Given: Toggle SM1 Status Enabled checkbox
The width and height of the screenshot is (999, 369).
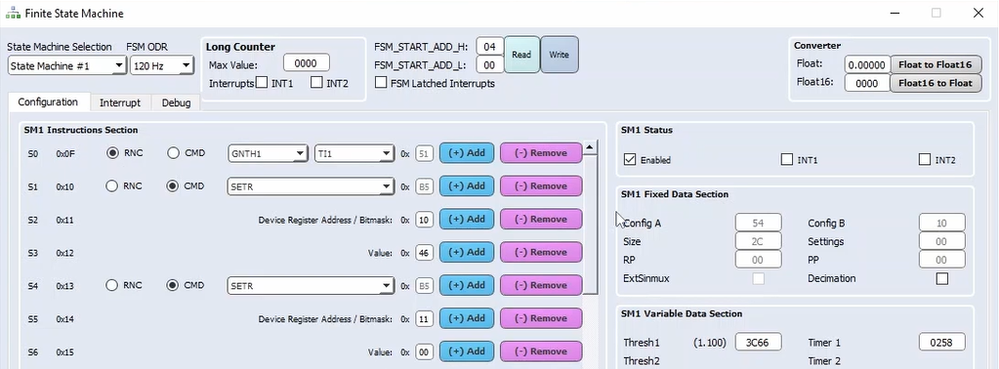Looking at the screenshot, I should tap(629, 159).
